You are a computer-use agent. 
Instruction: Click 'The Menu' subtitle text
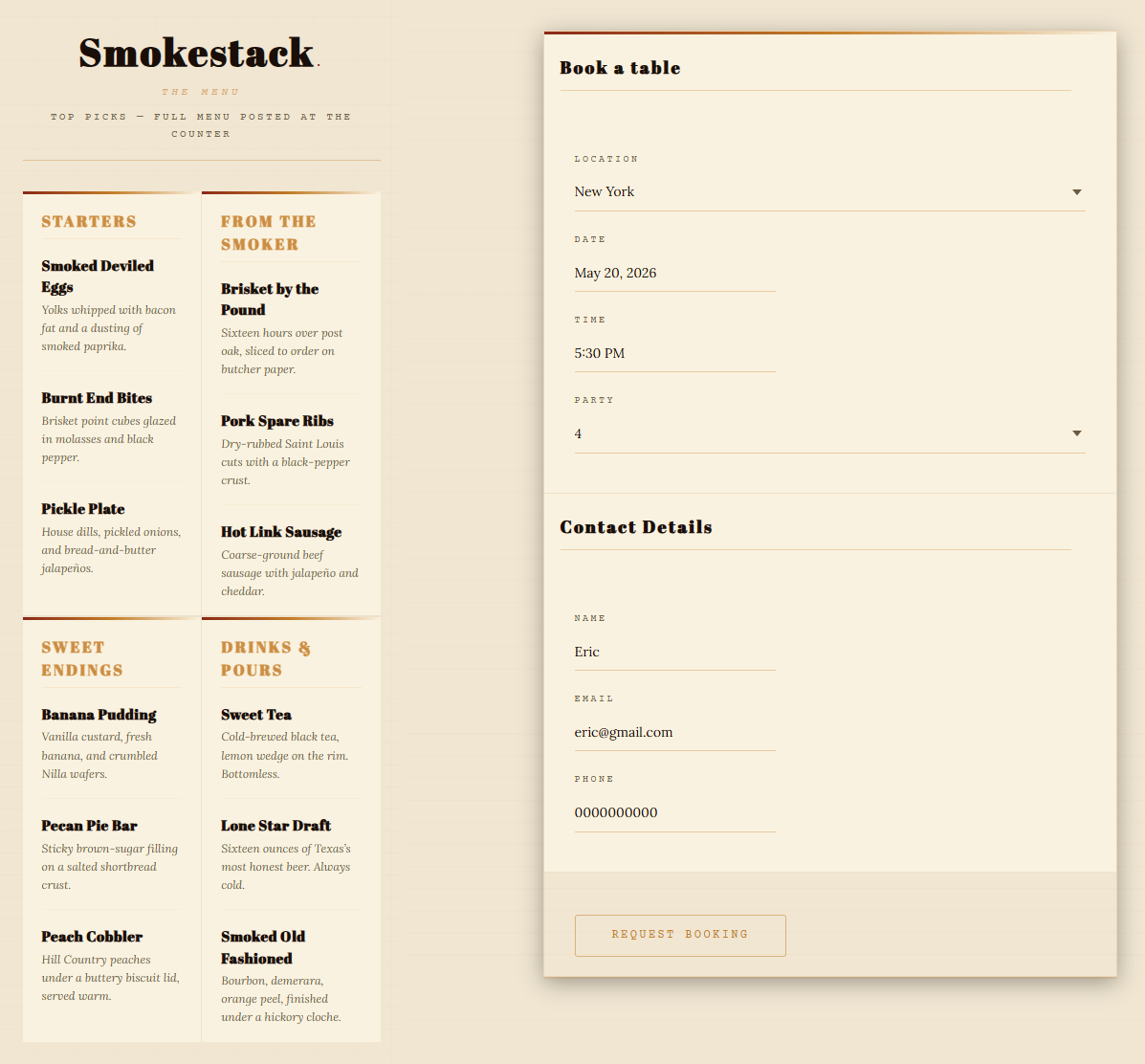coord(201,92)
